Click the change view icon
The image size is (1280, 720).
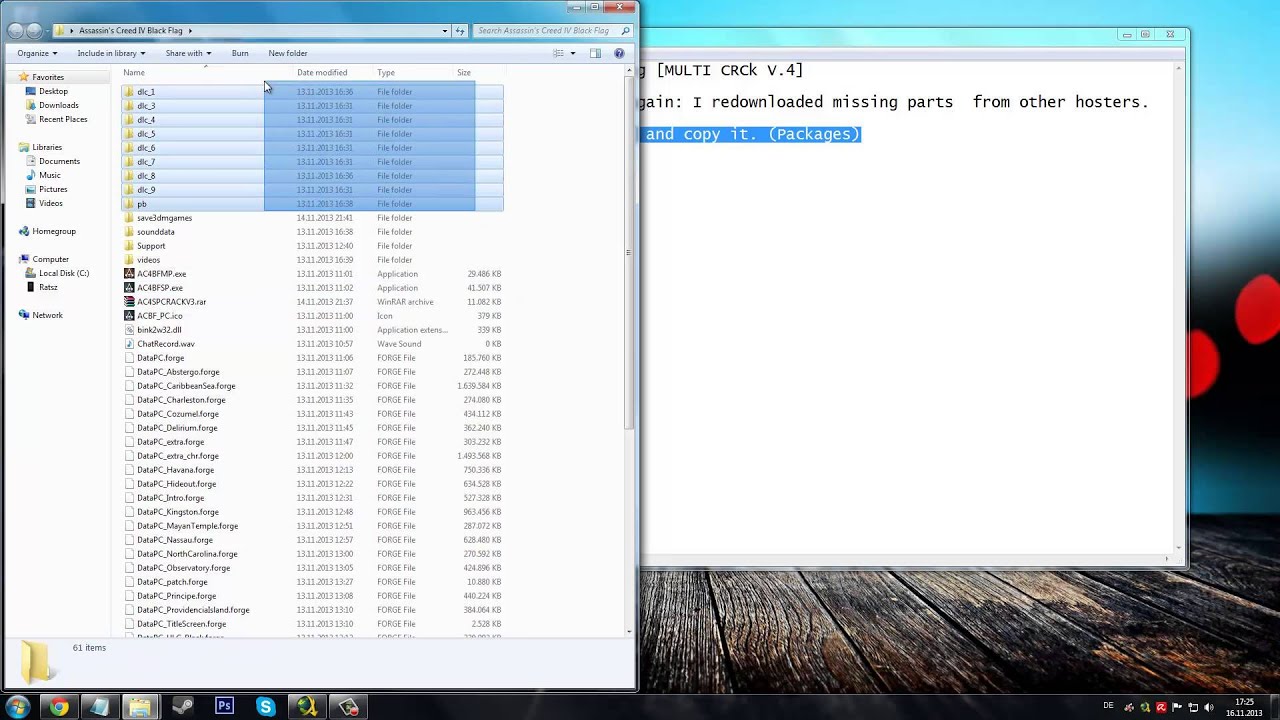point(559,53)
